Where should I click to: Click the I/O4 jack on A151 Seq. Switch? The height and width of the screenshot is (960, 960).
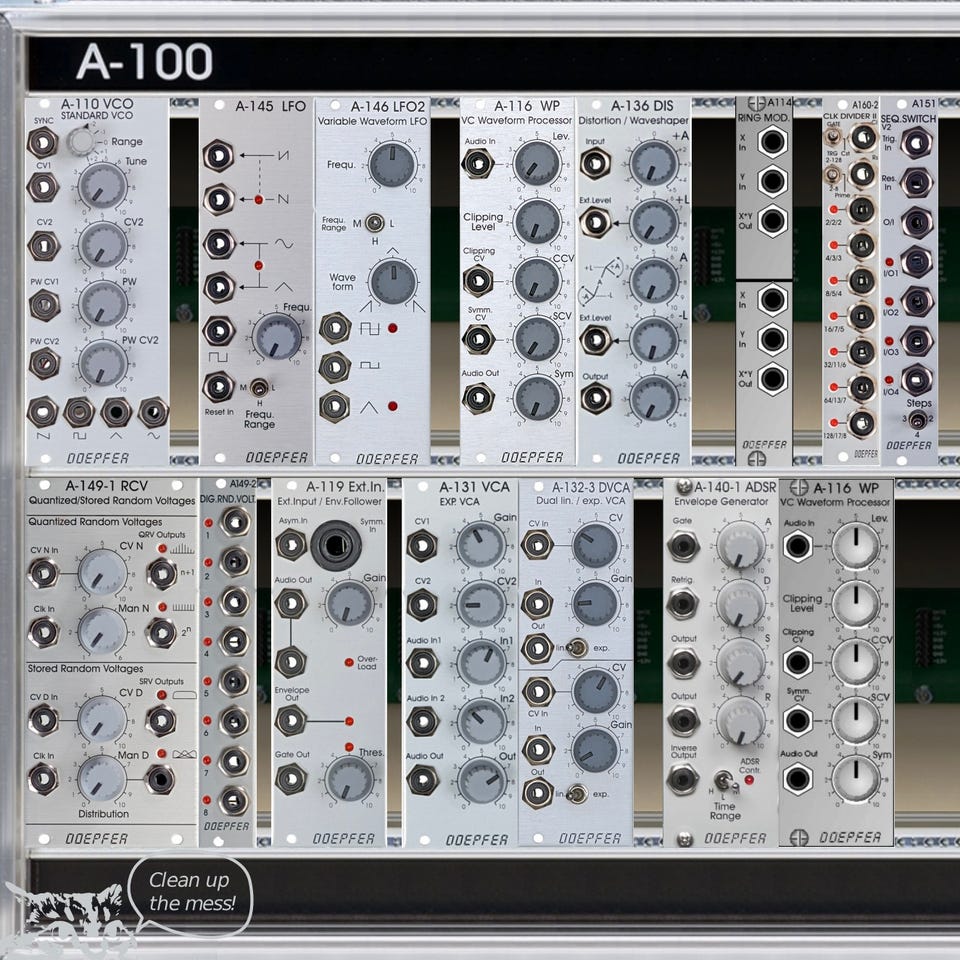pos(917,380)
